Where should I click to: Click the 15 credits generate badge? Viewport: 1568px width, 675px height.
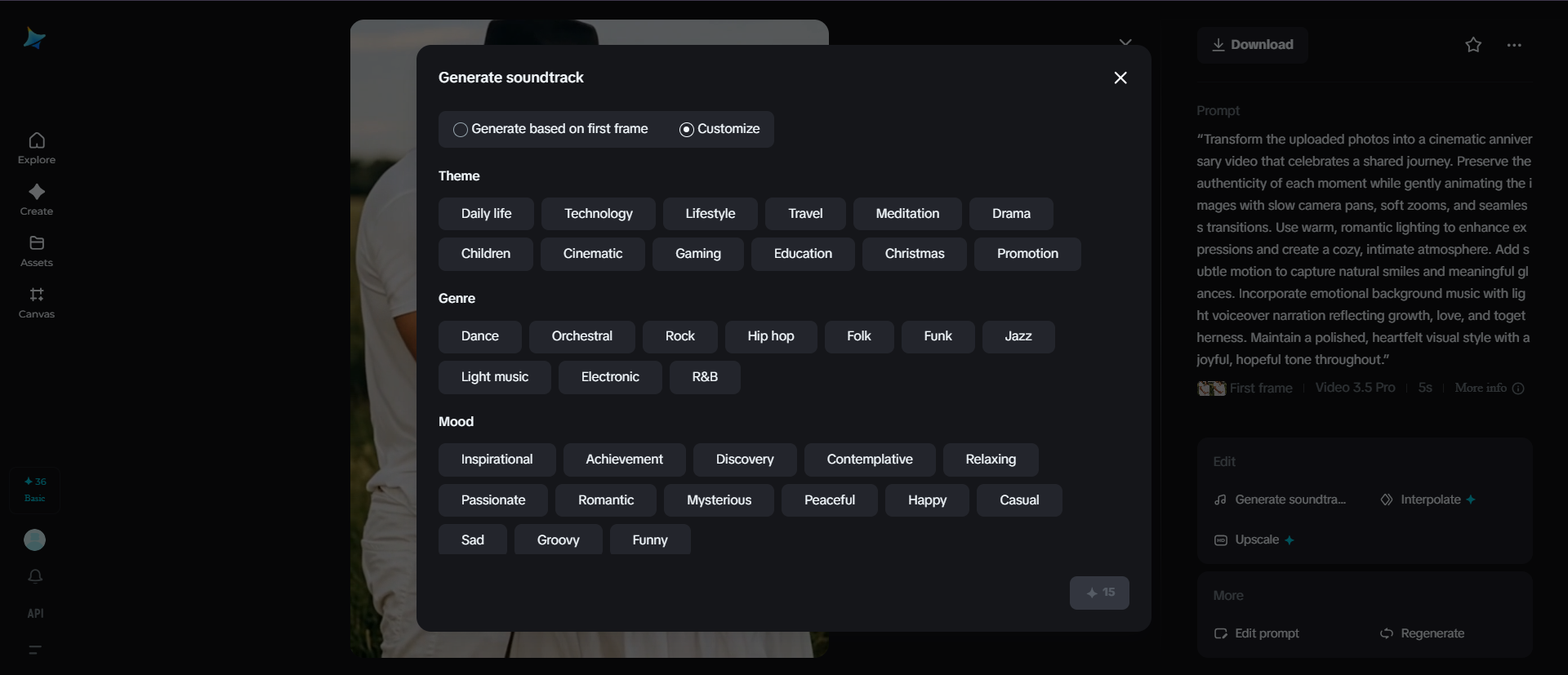click(1099, 593)
